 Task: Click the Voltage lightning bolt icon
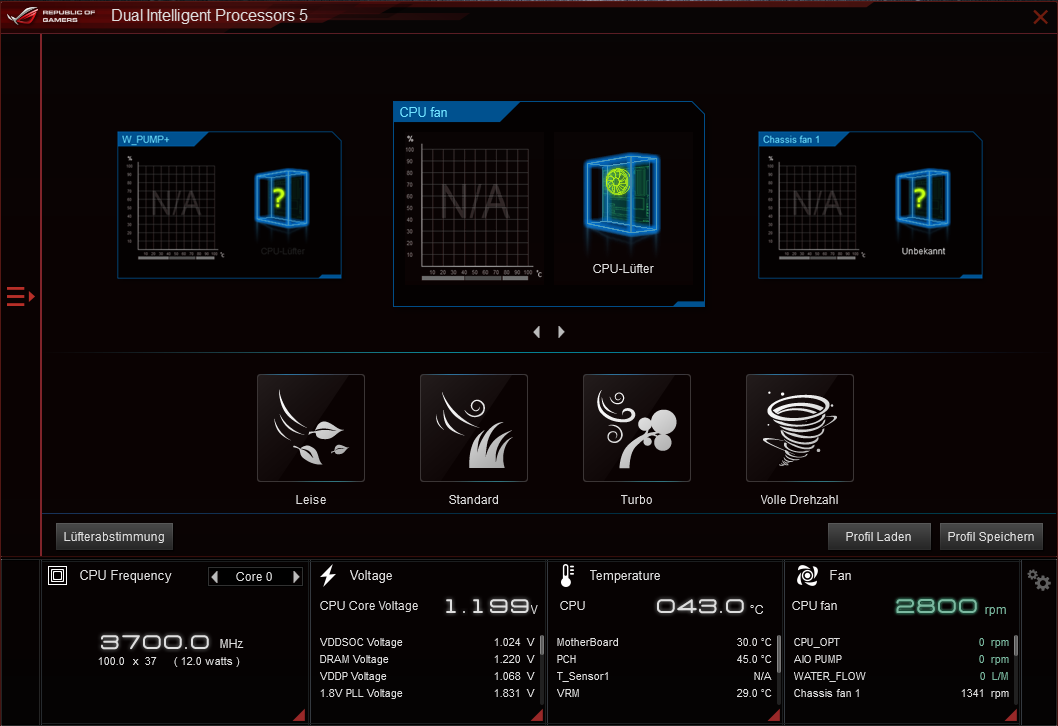329,576
